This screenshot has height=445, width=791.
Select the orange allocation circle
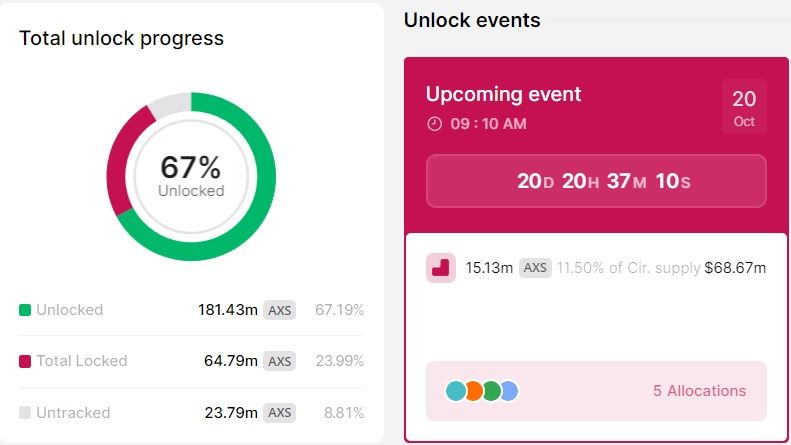click(474, 391)
